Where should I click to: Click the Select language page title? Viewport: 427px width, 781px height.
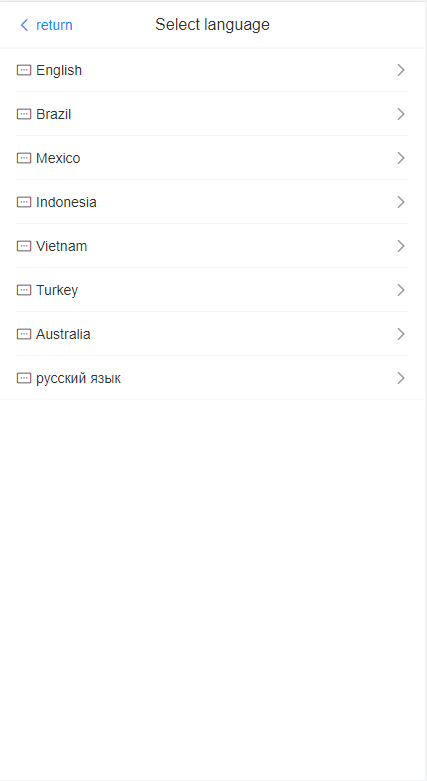point(212,24)
